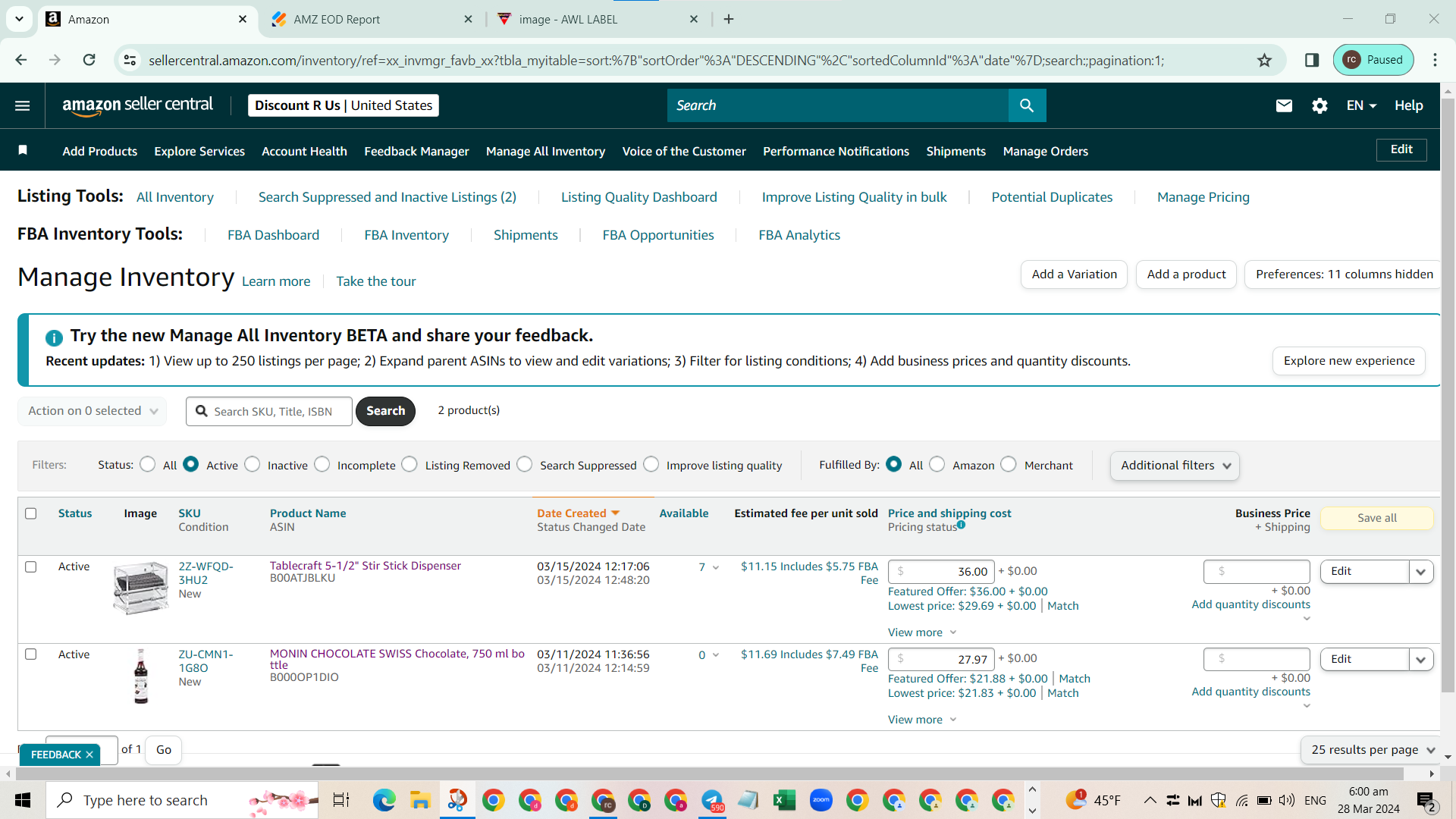Open the hamburger navigation menu
This screenshot has width=1456, height=819.
pyautogui.click(x=23, y=105)
